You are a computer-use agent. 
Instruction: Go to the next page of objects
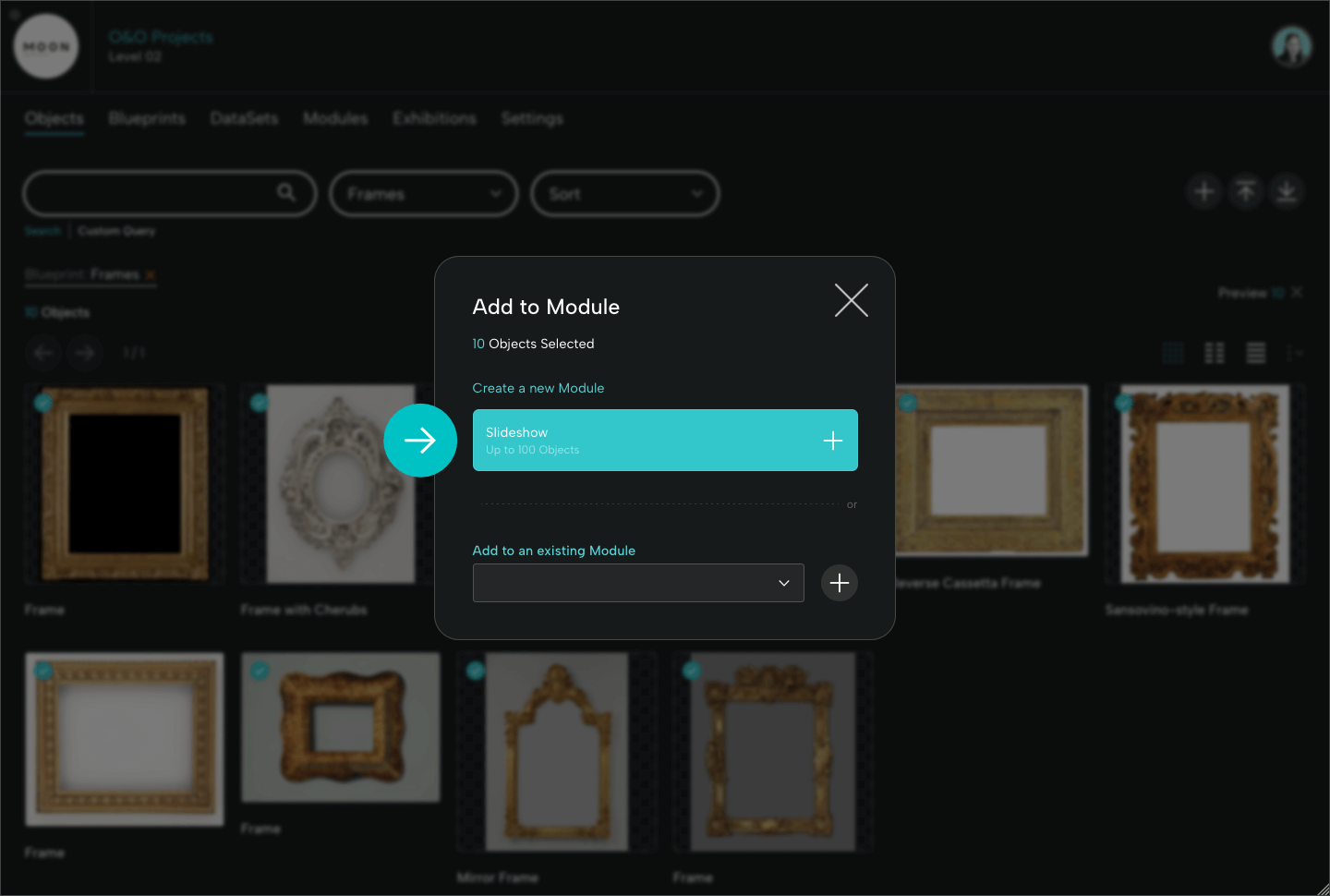85,353
